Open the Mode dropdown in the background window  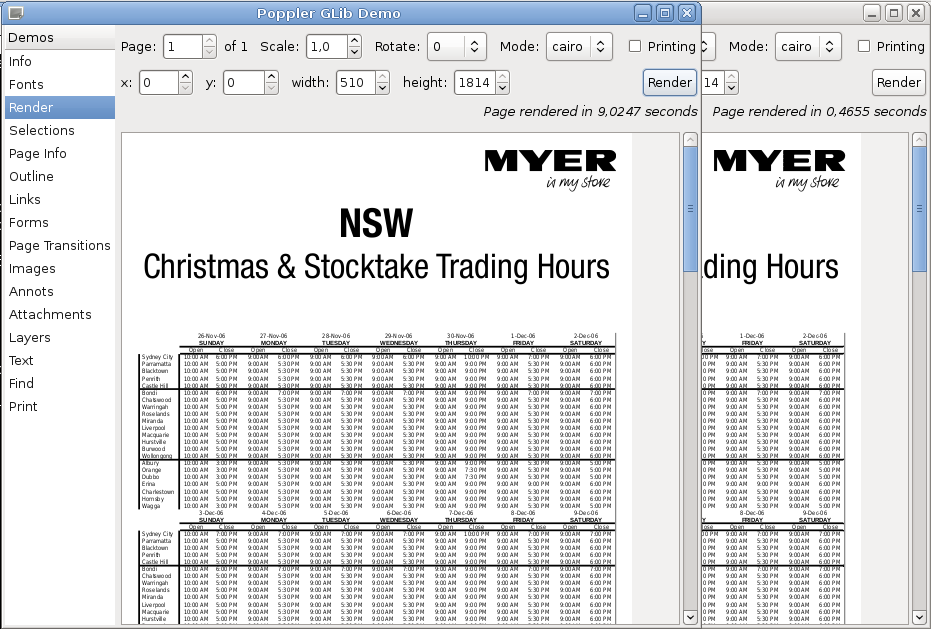(808, 46)
